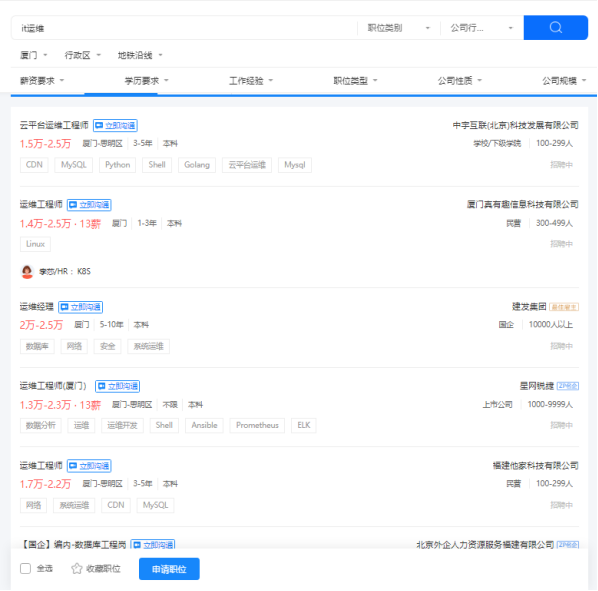Click the search field containing it运维
The height and width of the screenshot is (591, 598).
[x=185, y=28]
